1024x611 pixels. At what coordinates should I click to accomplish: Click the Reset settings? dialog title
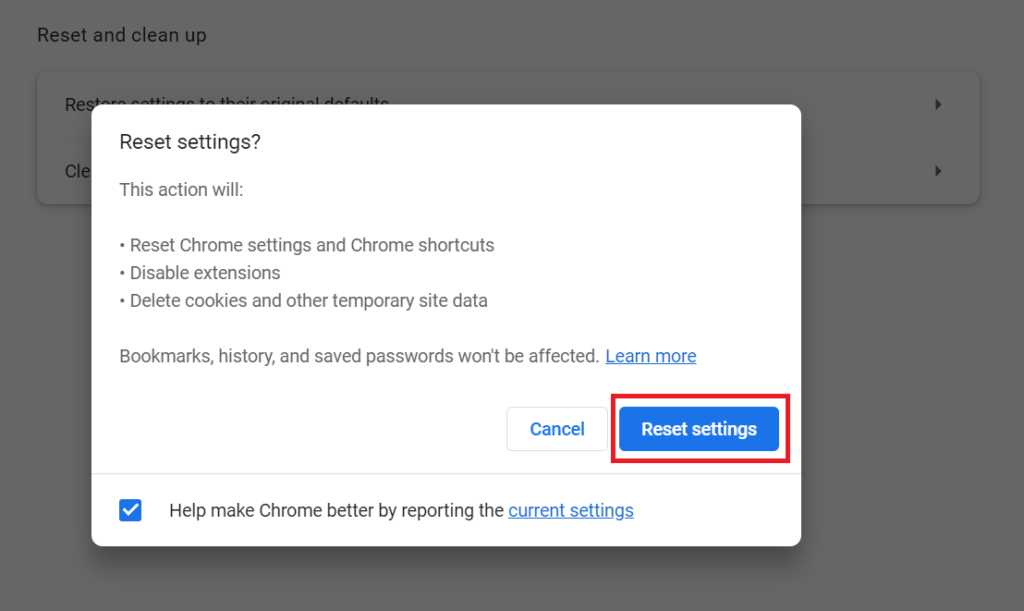[190, 142]
